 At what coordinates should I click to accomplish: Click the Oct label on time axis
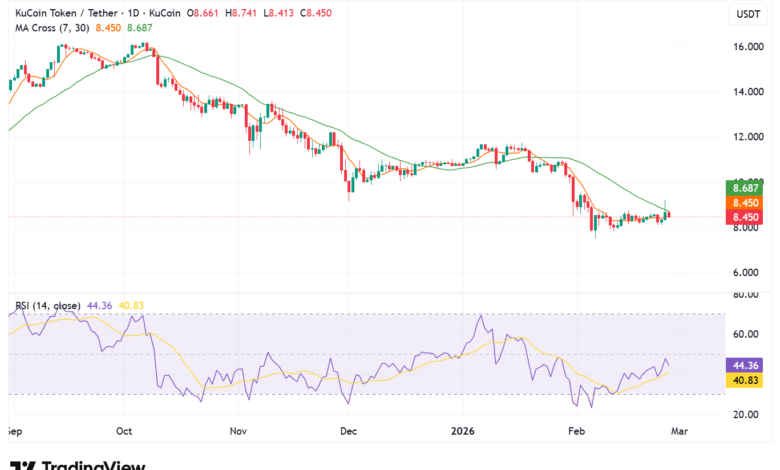pyautogui.click(x=124, y=432)
